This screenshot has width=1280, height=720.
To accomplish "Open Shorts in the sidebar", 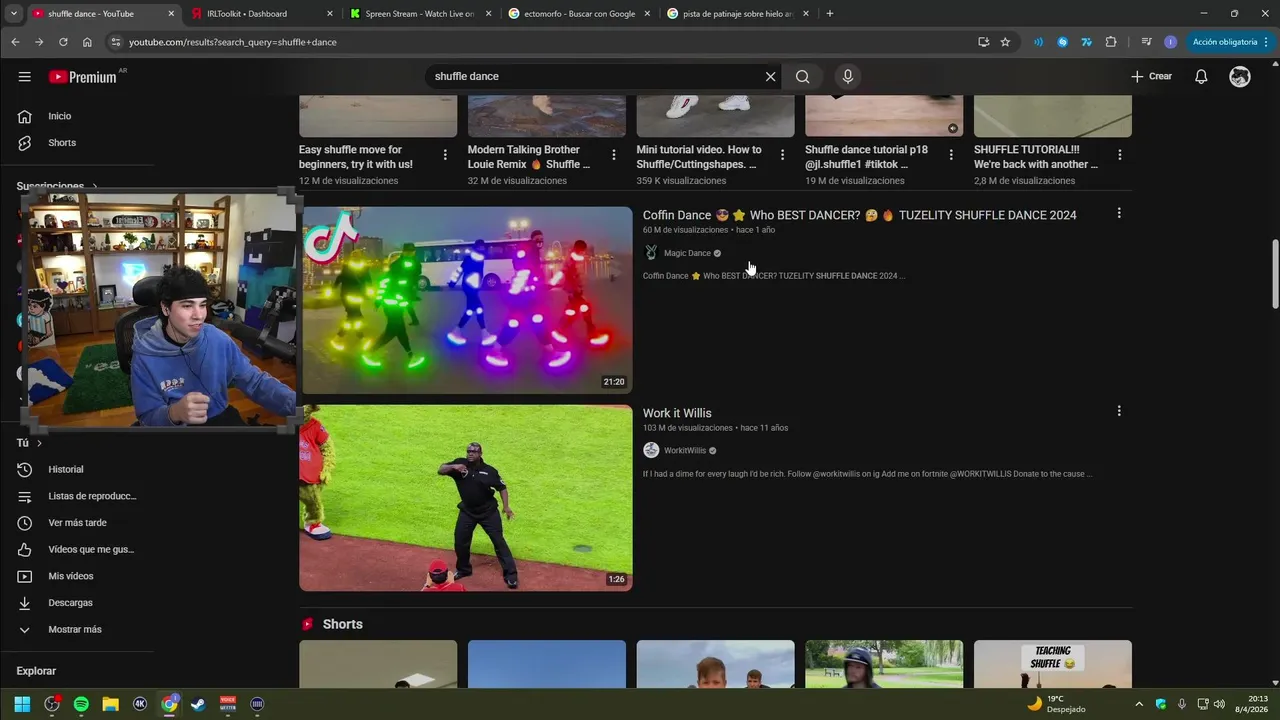I will (x=78, y=143).
